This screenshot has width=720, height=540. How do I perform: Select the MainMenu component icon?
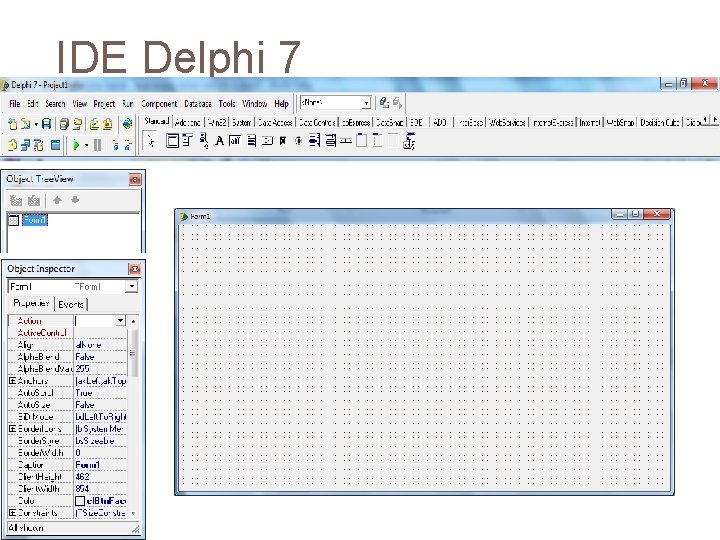[x=187, y=141]
